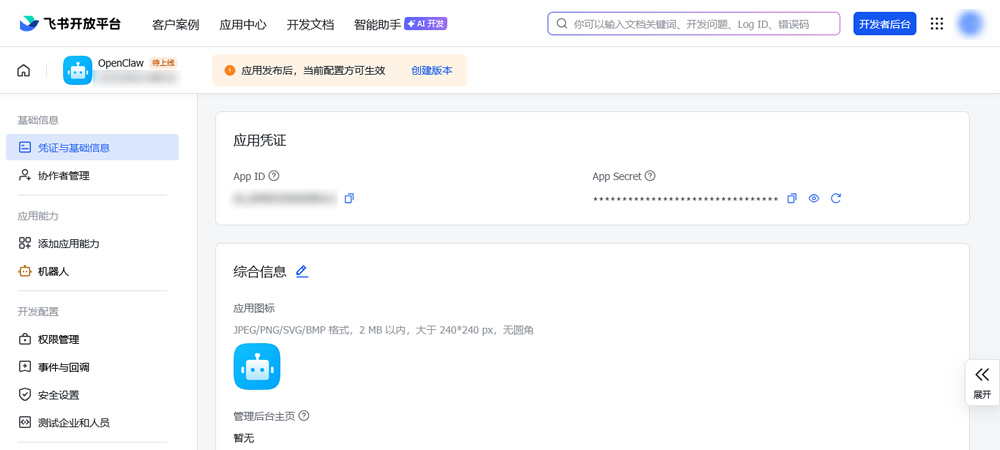Select 权限管理 in the sidebar

point(58,340)
